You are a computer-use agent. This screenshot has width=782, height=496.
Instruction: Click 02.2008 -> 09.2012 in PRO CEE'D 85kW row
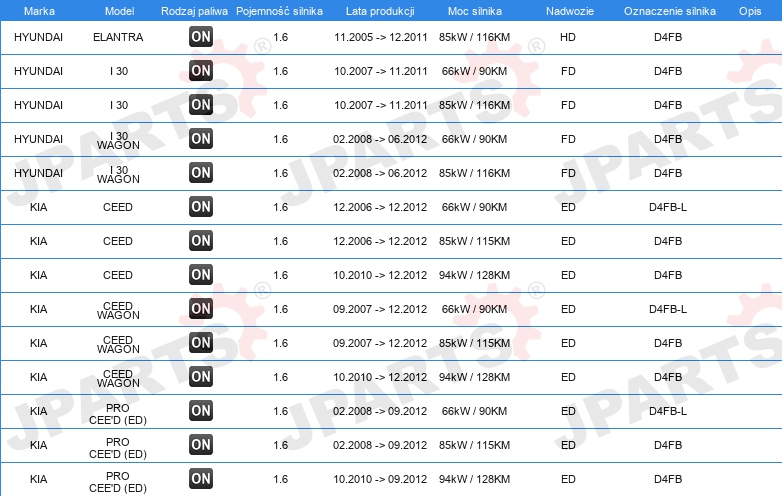[x=380, y=445]
